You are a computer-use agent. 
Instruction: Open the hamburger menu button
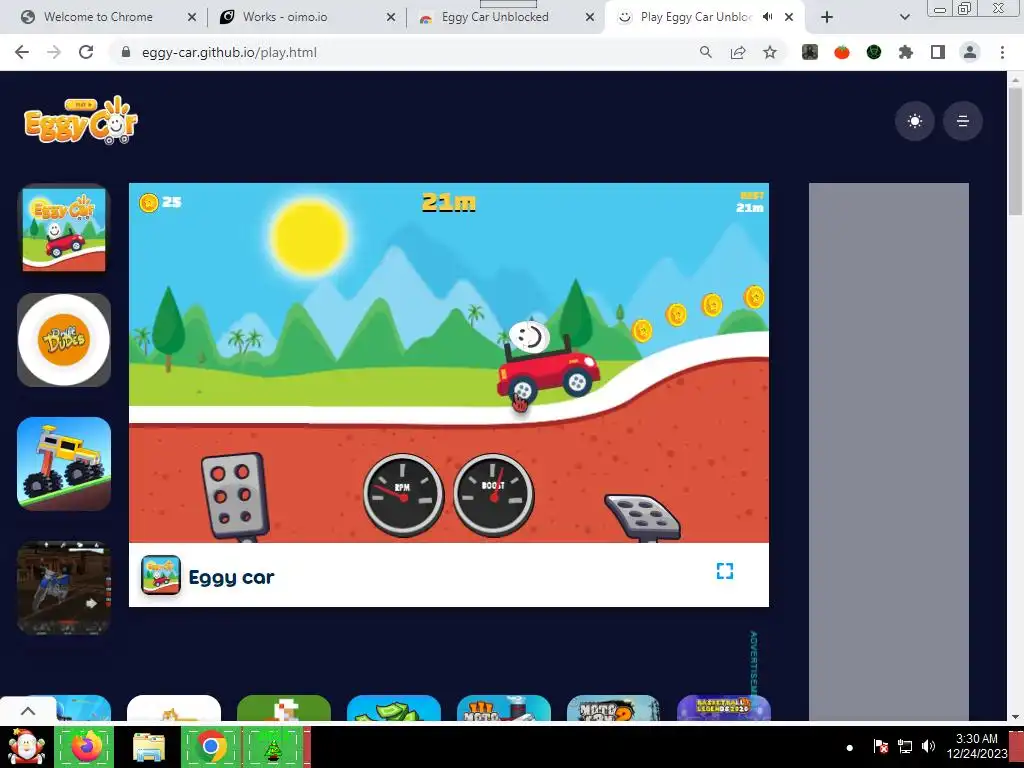(963, 121)
